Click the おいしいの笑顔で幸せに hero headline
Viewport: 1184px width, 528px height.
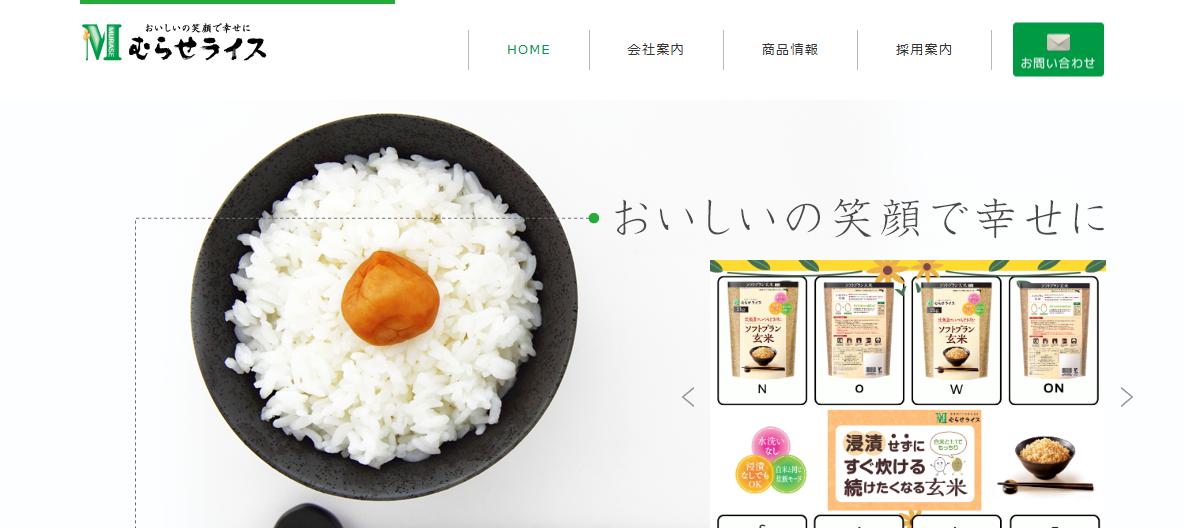[859, 218]
